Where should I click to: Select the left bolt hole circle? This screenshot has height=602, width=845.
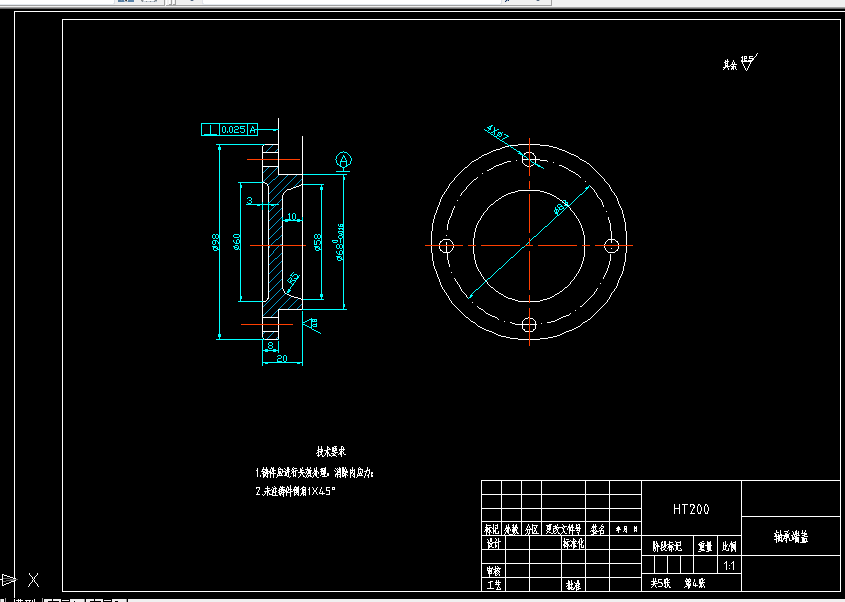point(446,246)
